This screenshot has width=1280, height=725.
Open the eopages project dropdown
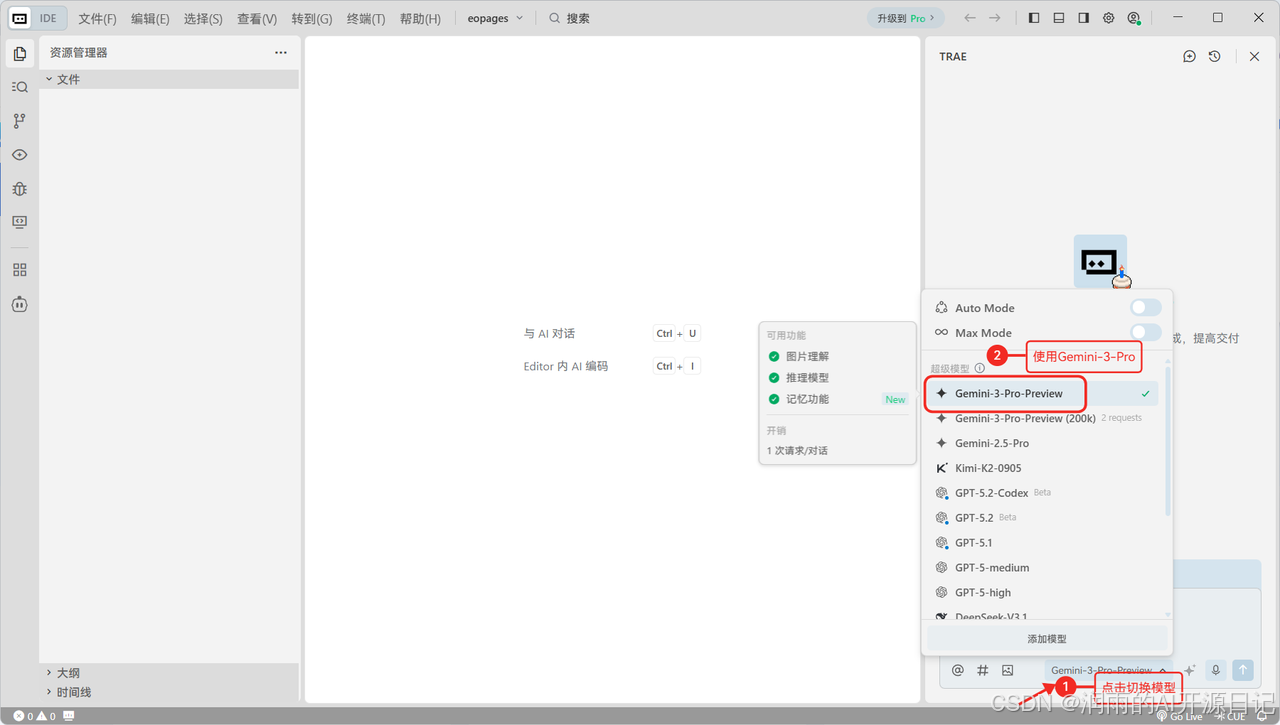pos(496,18)
